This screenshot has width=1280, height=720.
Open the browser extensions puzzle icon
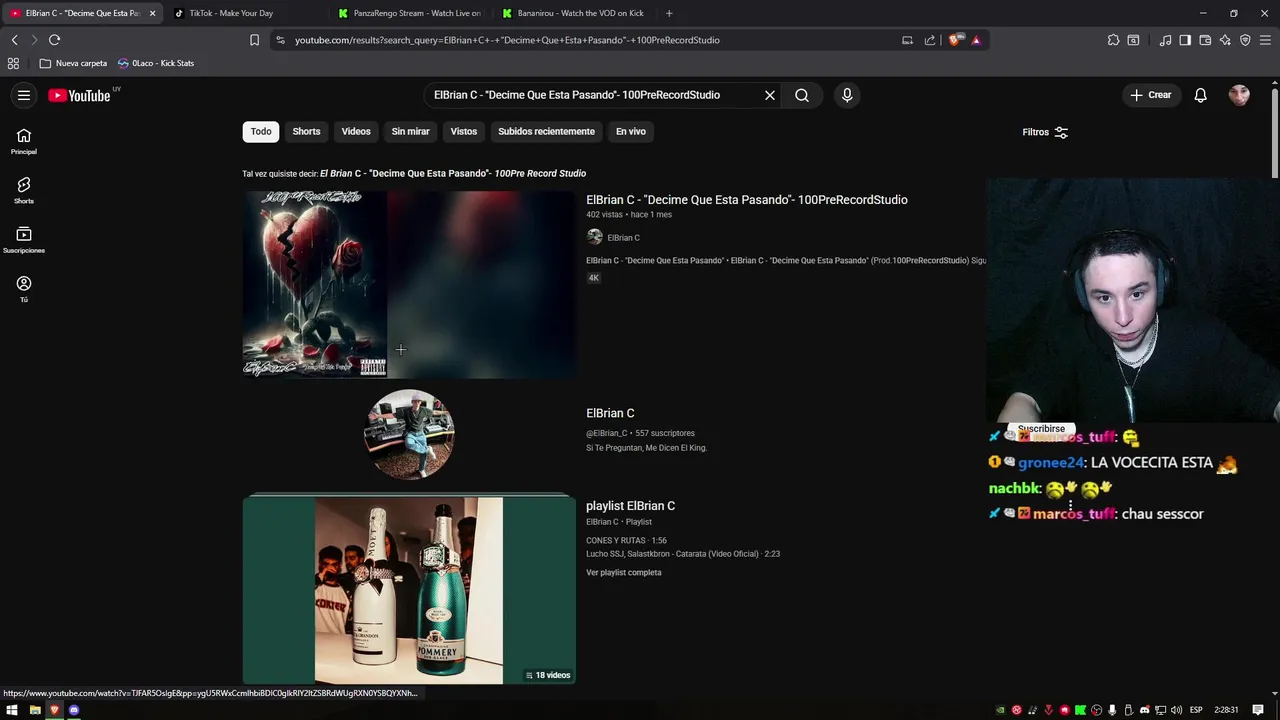(1113, 40)
